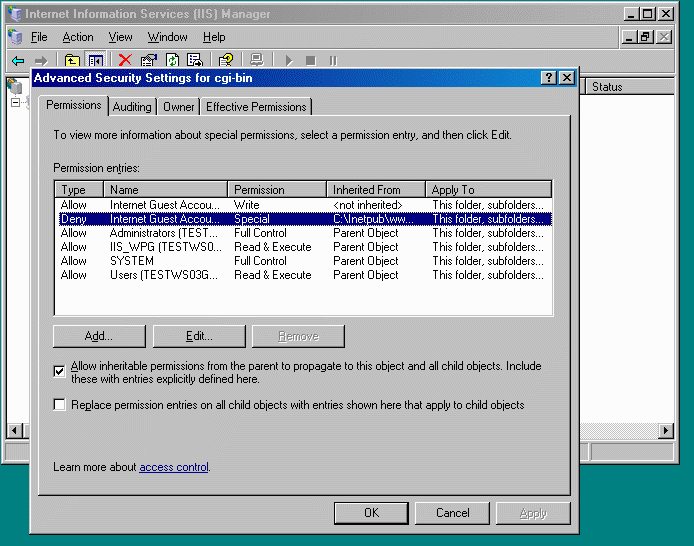694x546 pixels.
Task: Select the IIS root node tree icon
Action: [x=15, y=87]
